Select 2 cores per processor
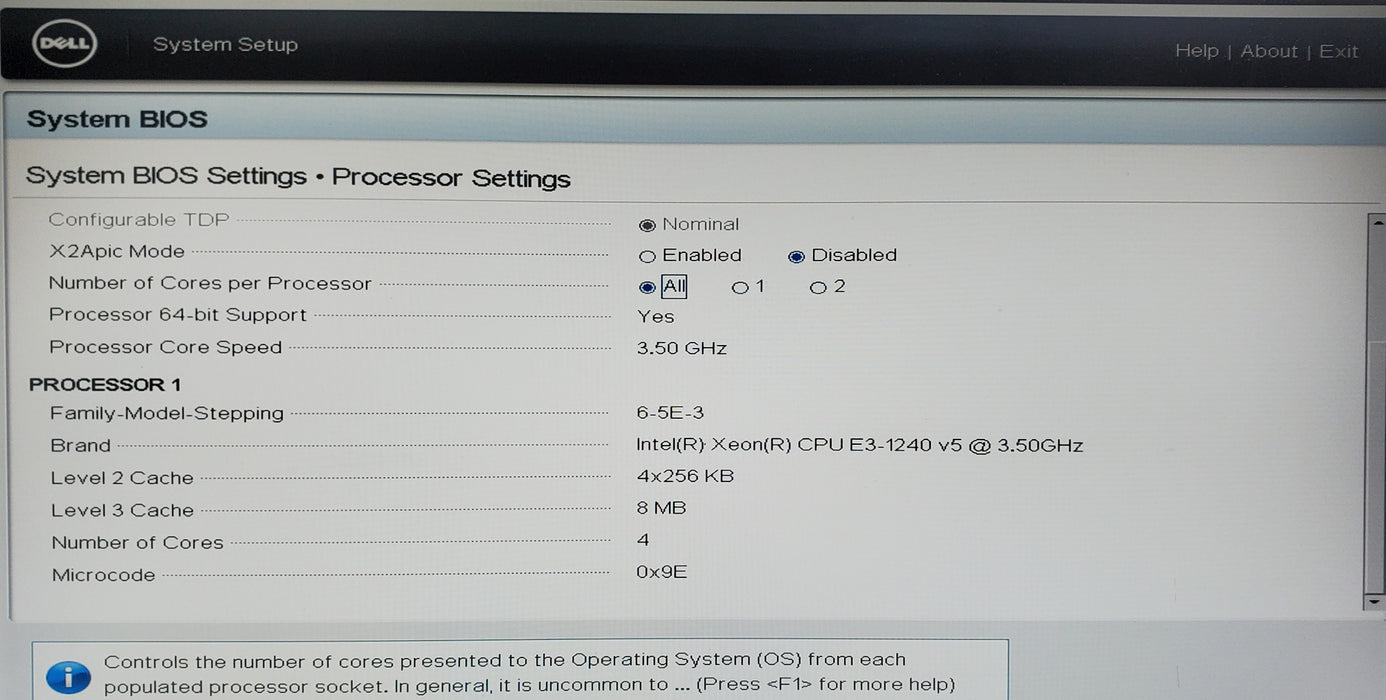 (818, 288)
